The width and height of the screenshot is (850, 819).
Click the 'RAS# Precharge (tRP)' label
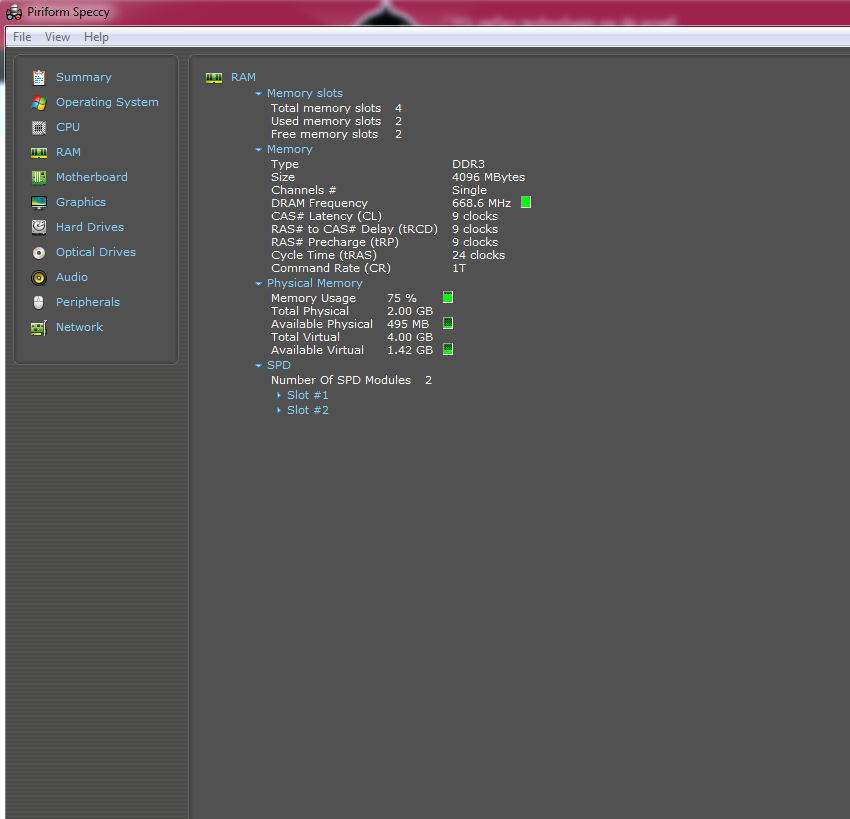click(334, 242)
